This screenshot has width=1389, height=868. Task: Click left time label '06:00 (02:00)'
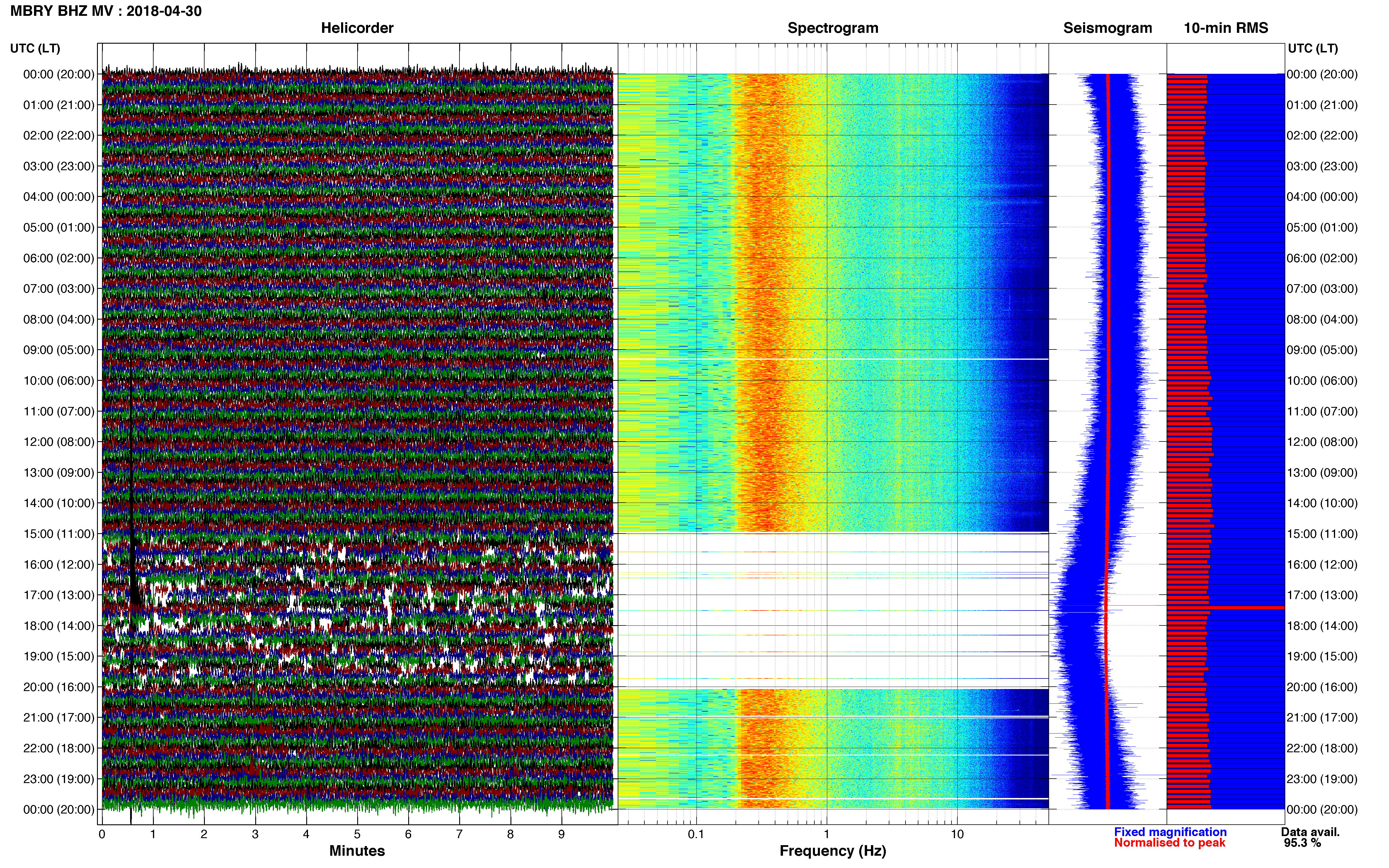[59, 258]
